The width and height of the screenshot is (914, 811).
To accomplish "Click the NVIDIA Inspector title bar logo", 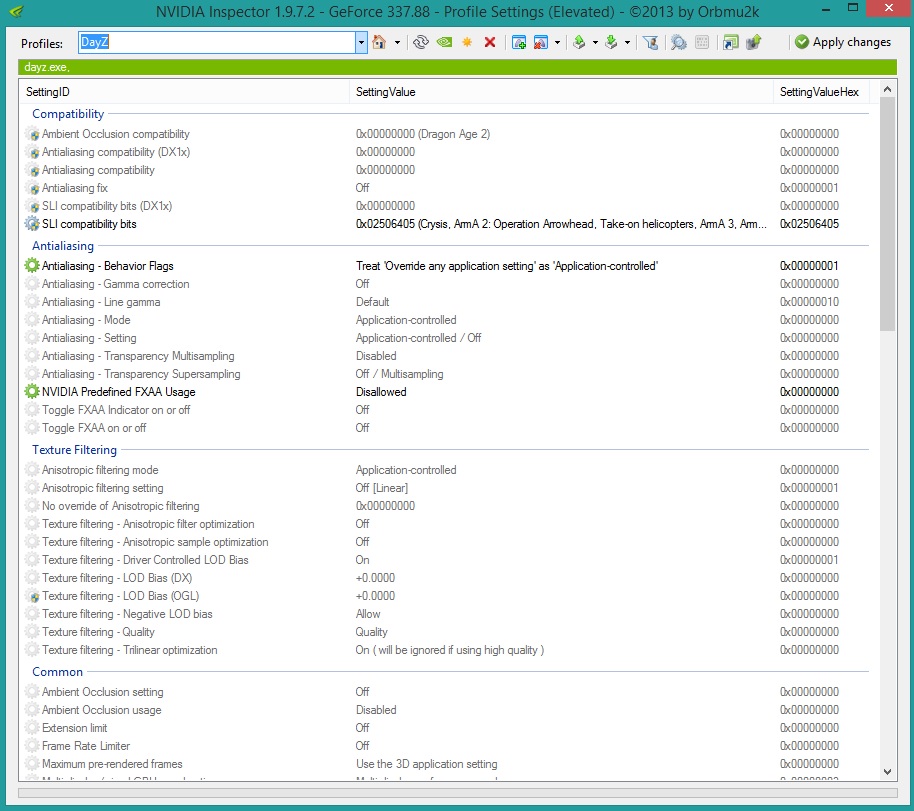I will click(16, 11).
